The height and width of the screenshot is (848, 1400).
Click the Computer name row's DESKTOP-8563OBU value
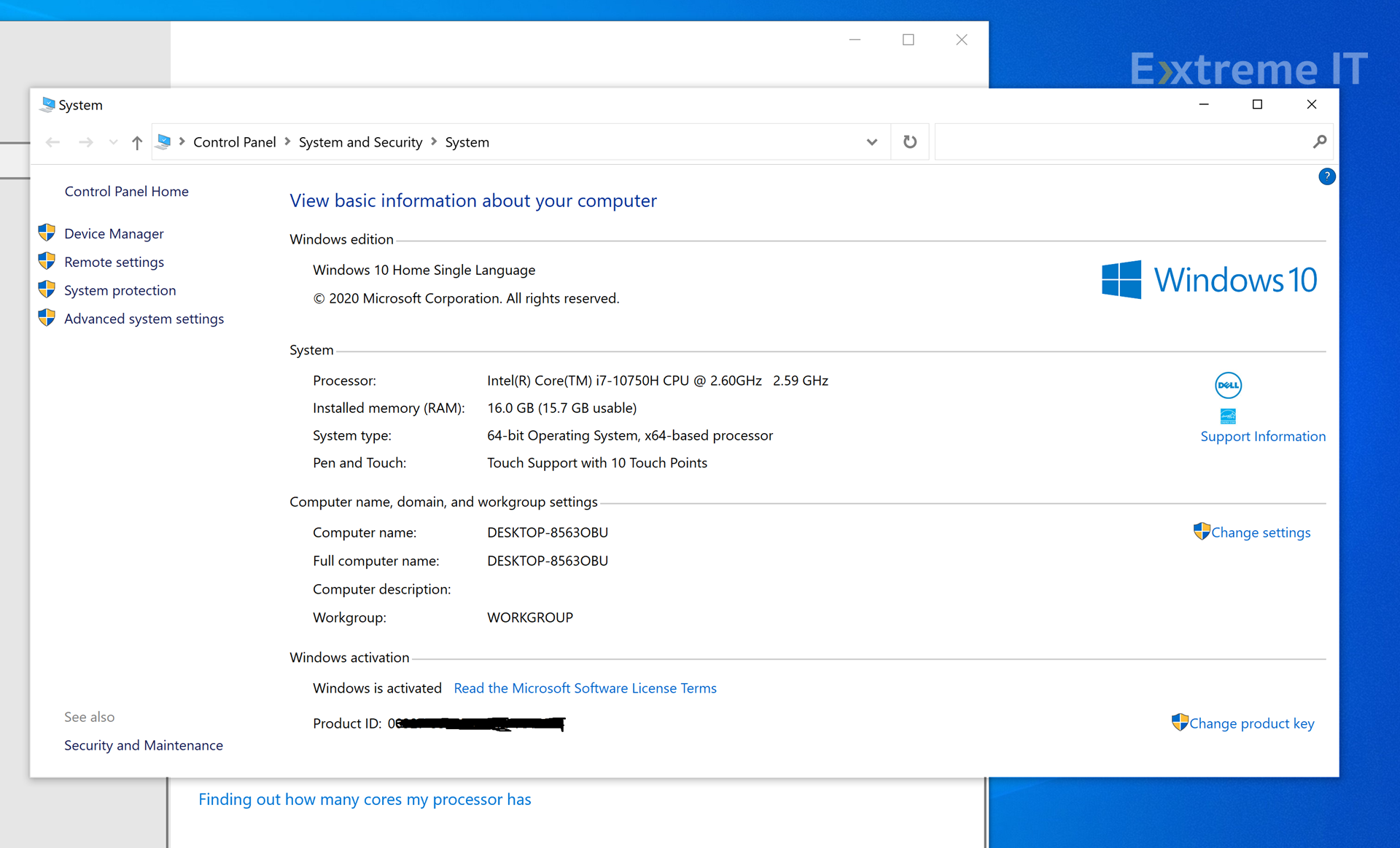pyautogui.click(x=548, y=532)
